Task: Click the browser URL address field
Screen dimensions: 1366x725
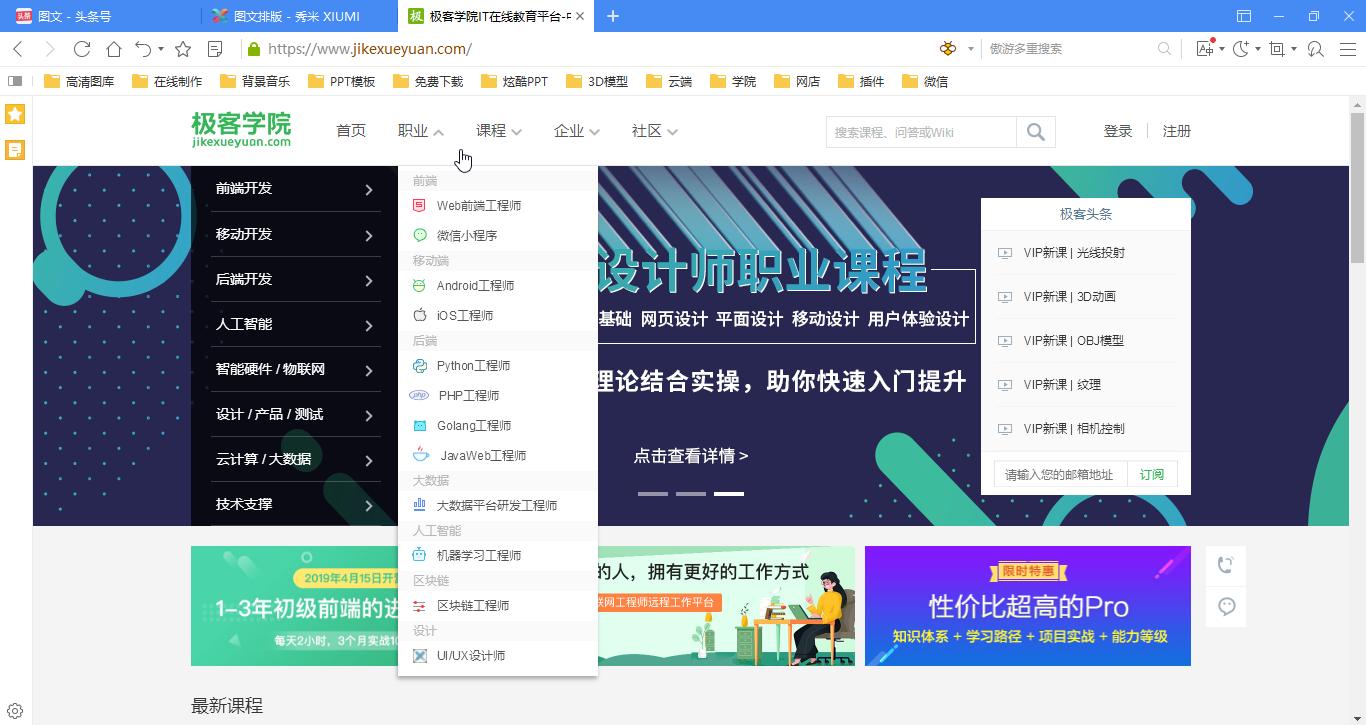Action: coord(590,48)
